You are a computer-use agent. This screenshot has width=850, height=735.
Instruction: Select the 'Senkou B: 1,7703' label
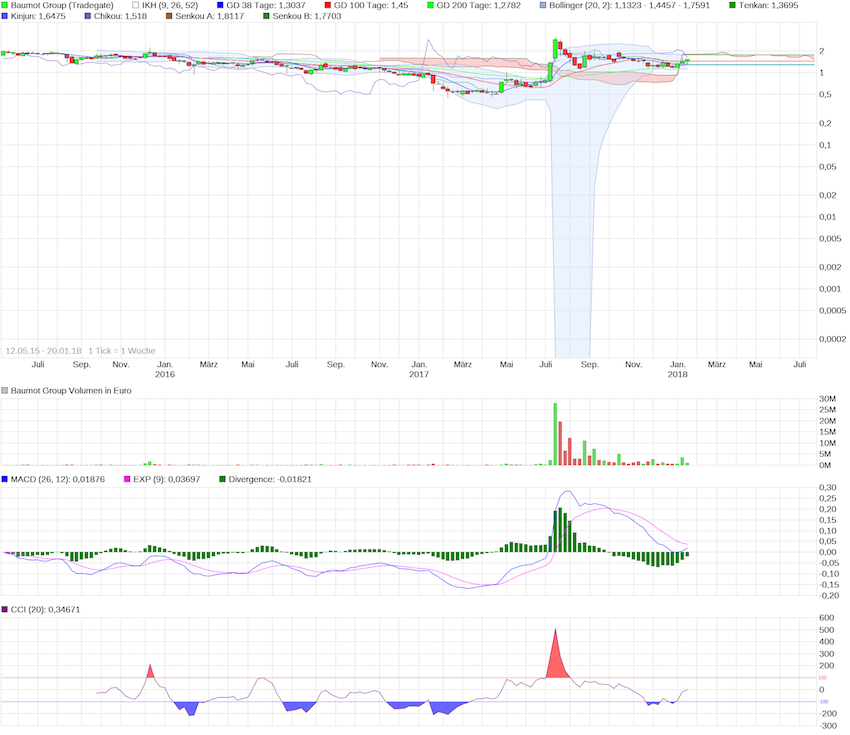pos(307,16)
